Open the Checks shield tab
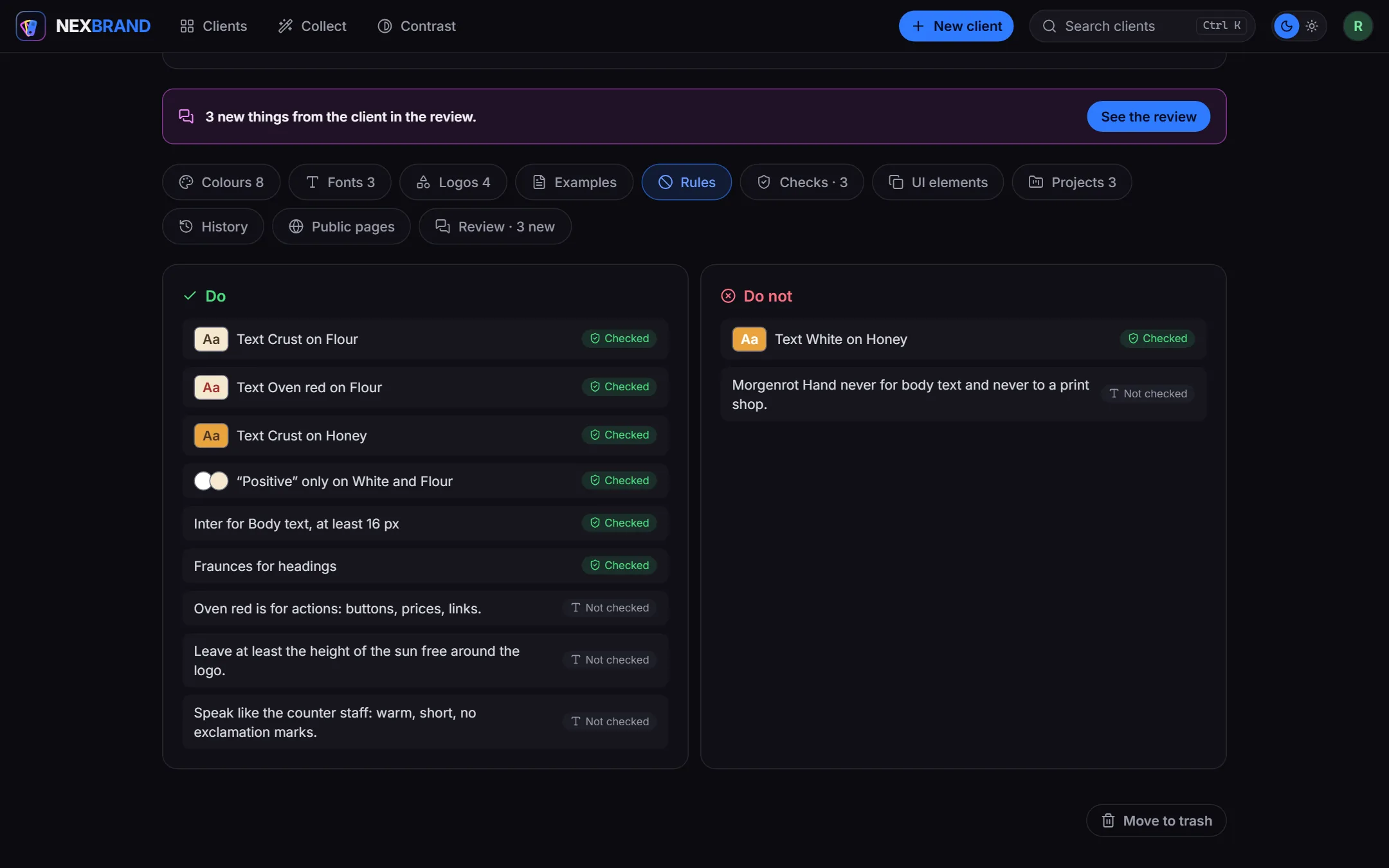This screenshot has height=868, width=1389. (802, 182)
